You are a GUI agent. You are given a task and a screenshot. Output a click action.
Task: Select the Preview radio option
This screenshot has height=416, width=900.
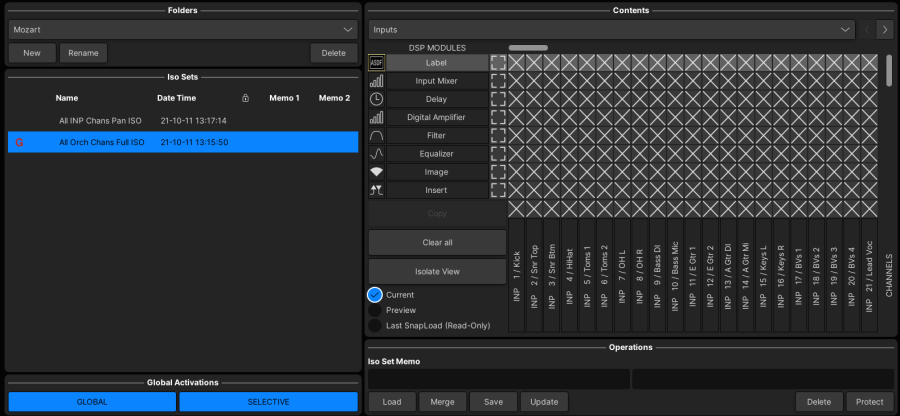(x=375, y=310)
